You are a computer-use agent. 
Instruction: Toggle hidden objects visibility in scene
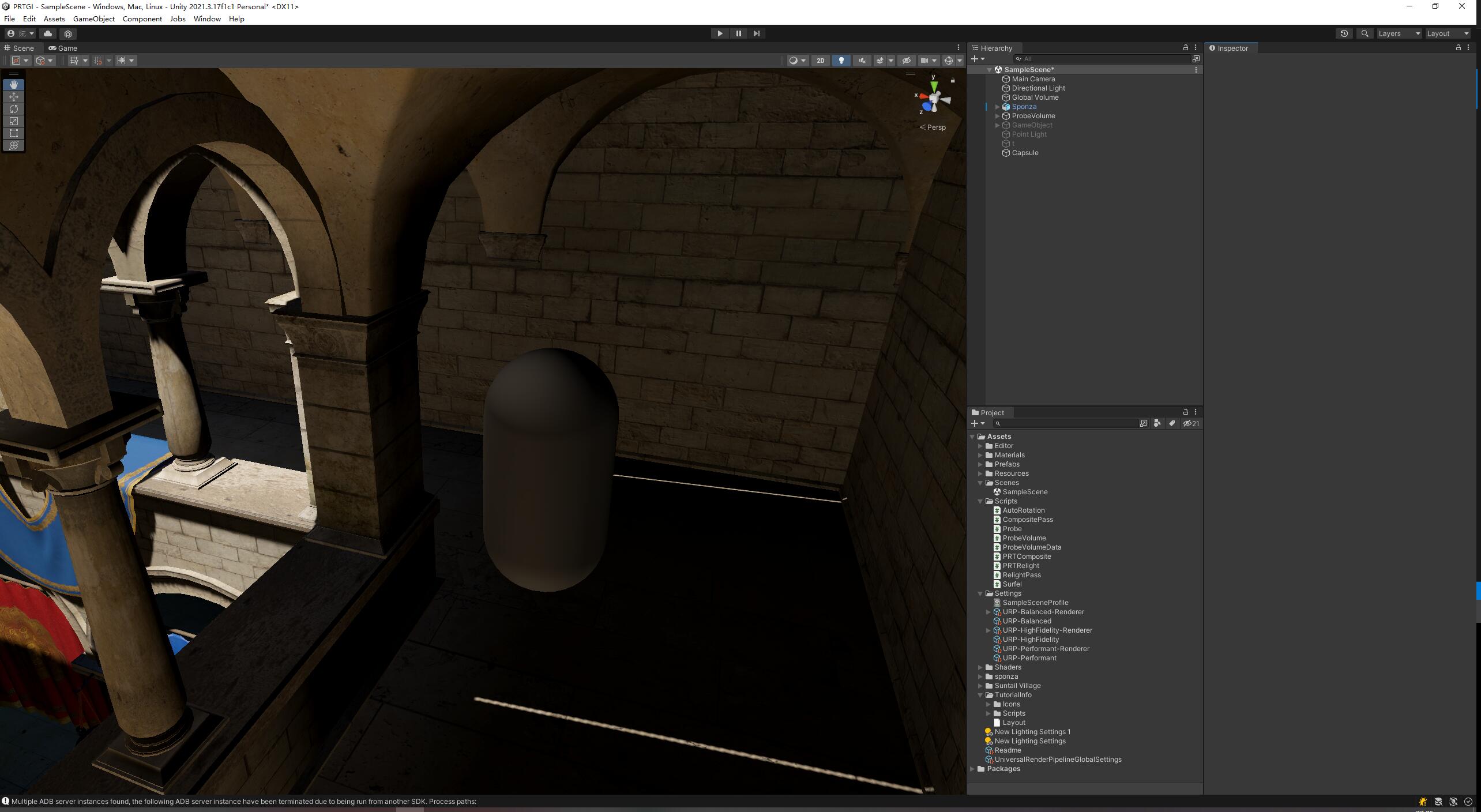click(x=906, y=61)
